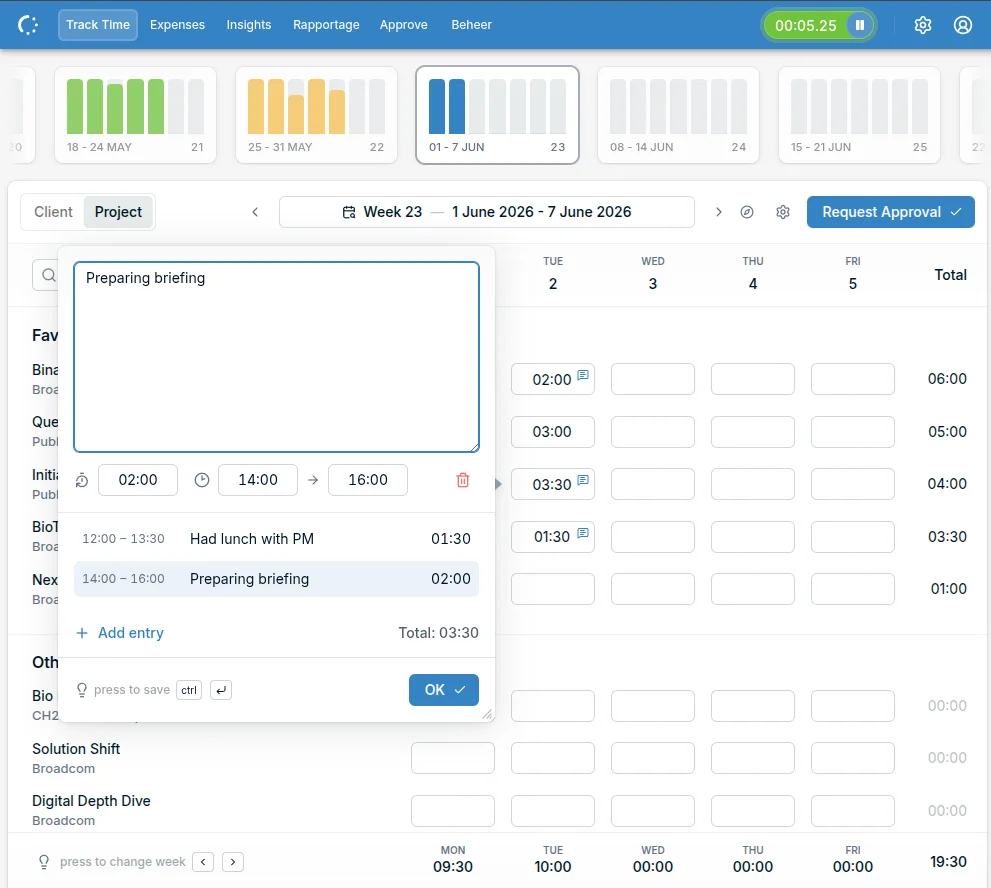Delete the entry with trash icon
Image resolution: width=991 pixels, height=888 pixels.
[x=463, y=480]
